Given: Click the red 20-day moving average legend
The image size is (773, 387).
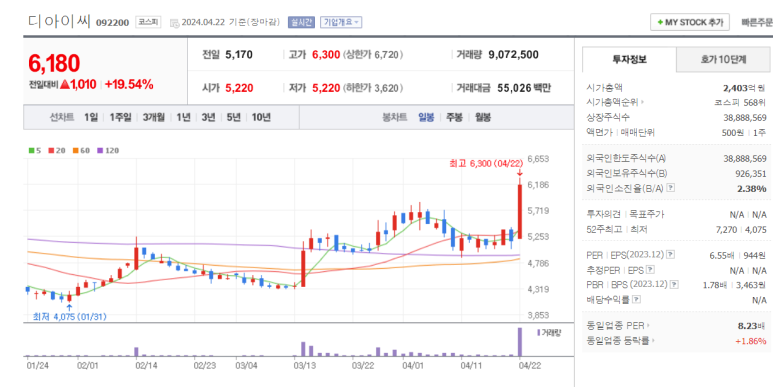Looking at the screenshot, I should point(57,150).
